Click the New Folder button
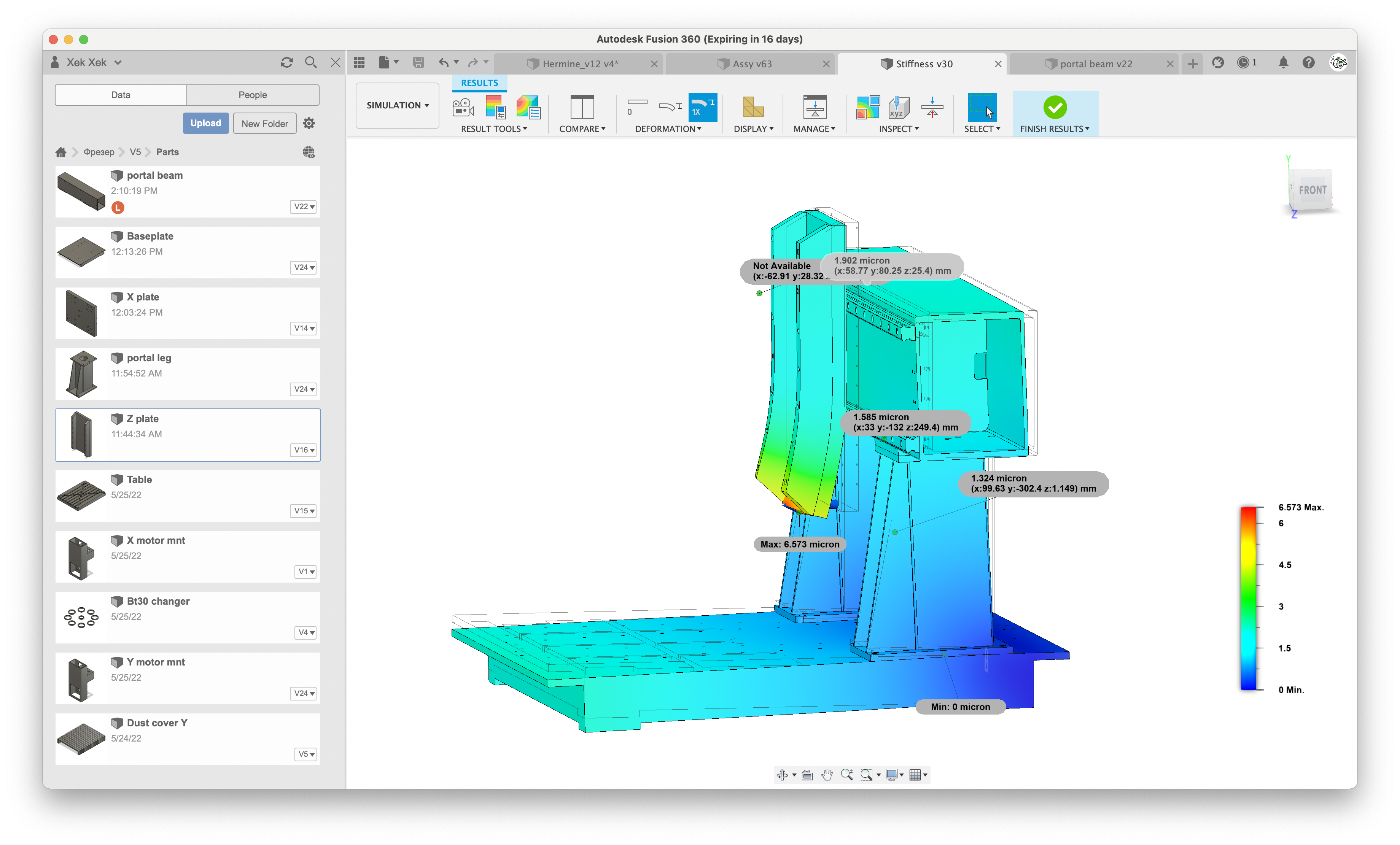This screenshot has height=845, width=1400. pos(264,123)
